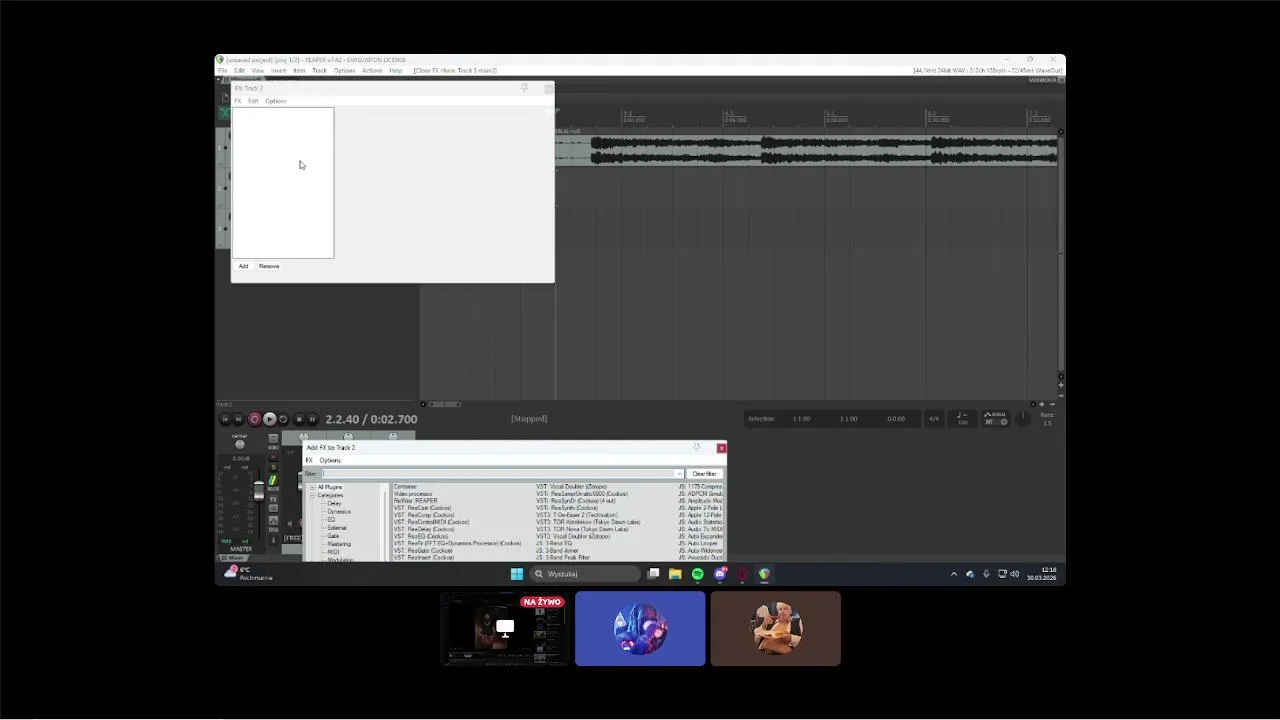The width and height of the screenshot is (1280, 720).
Task: Open the Track menu in REAPER
Action: coord(319,71)
